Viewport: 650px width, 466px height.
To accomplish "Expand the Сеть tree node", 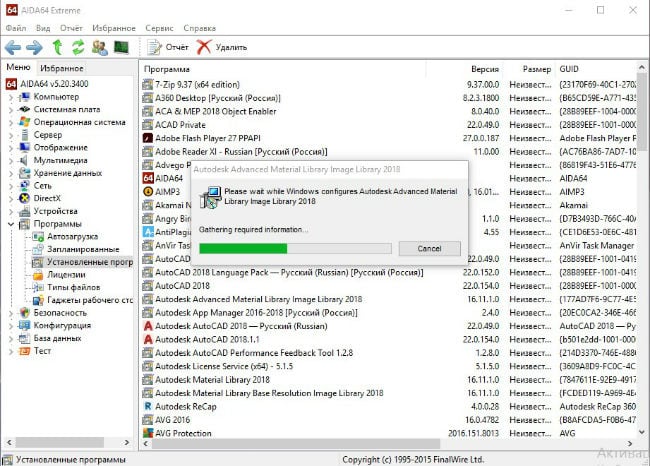I will (11, 186).
